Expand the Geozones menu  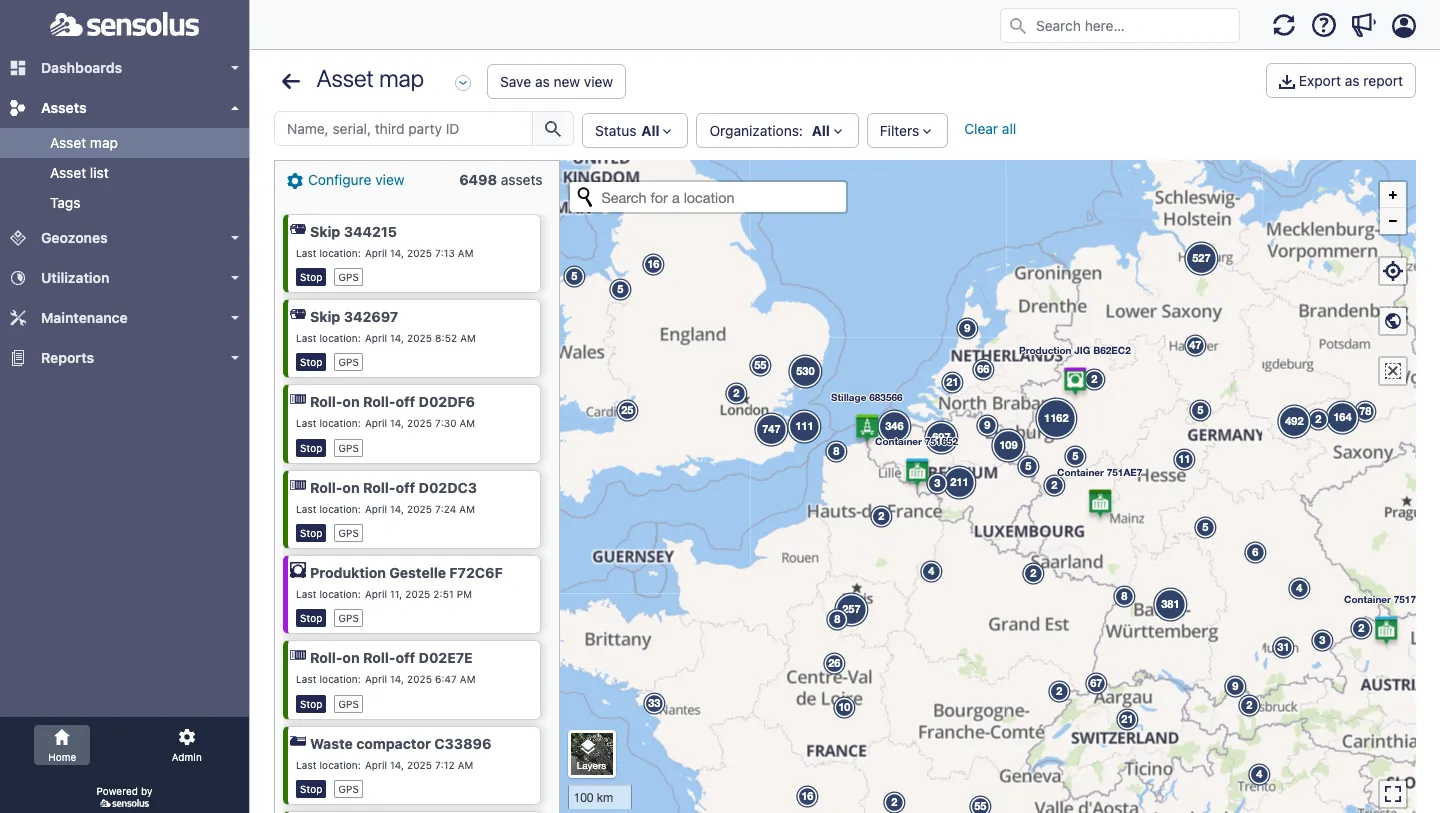click(124, 238)
